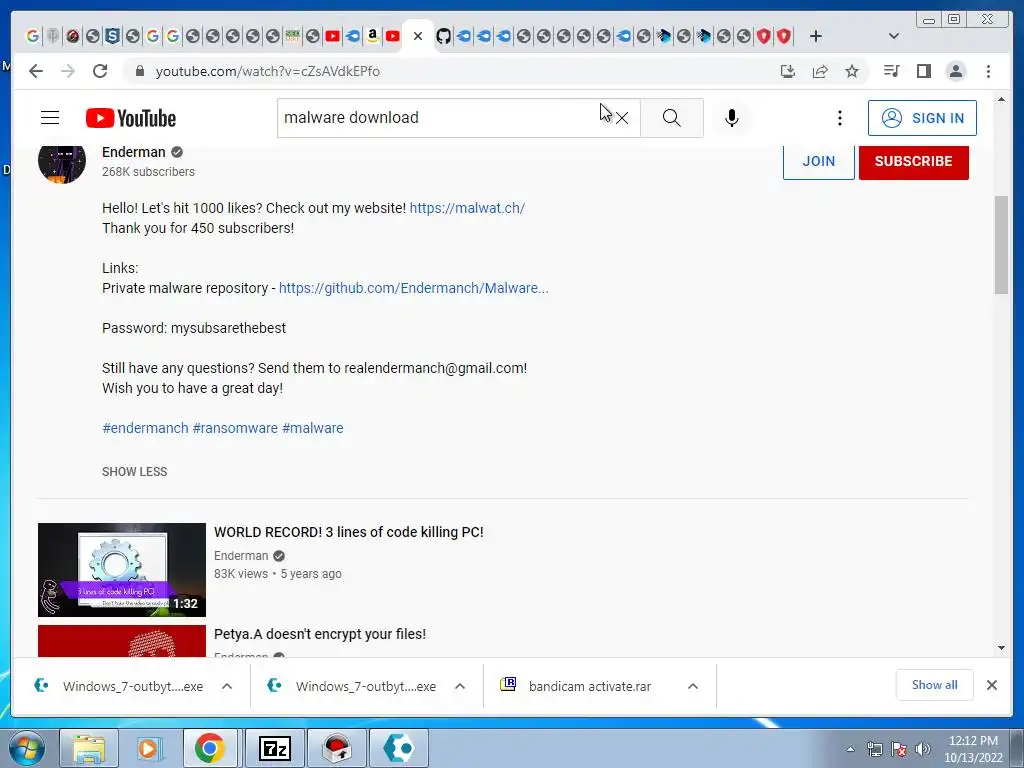Open the Action Center flag icon

899,749
